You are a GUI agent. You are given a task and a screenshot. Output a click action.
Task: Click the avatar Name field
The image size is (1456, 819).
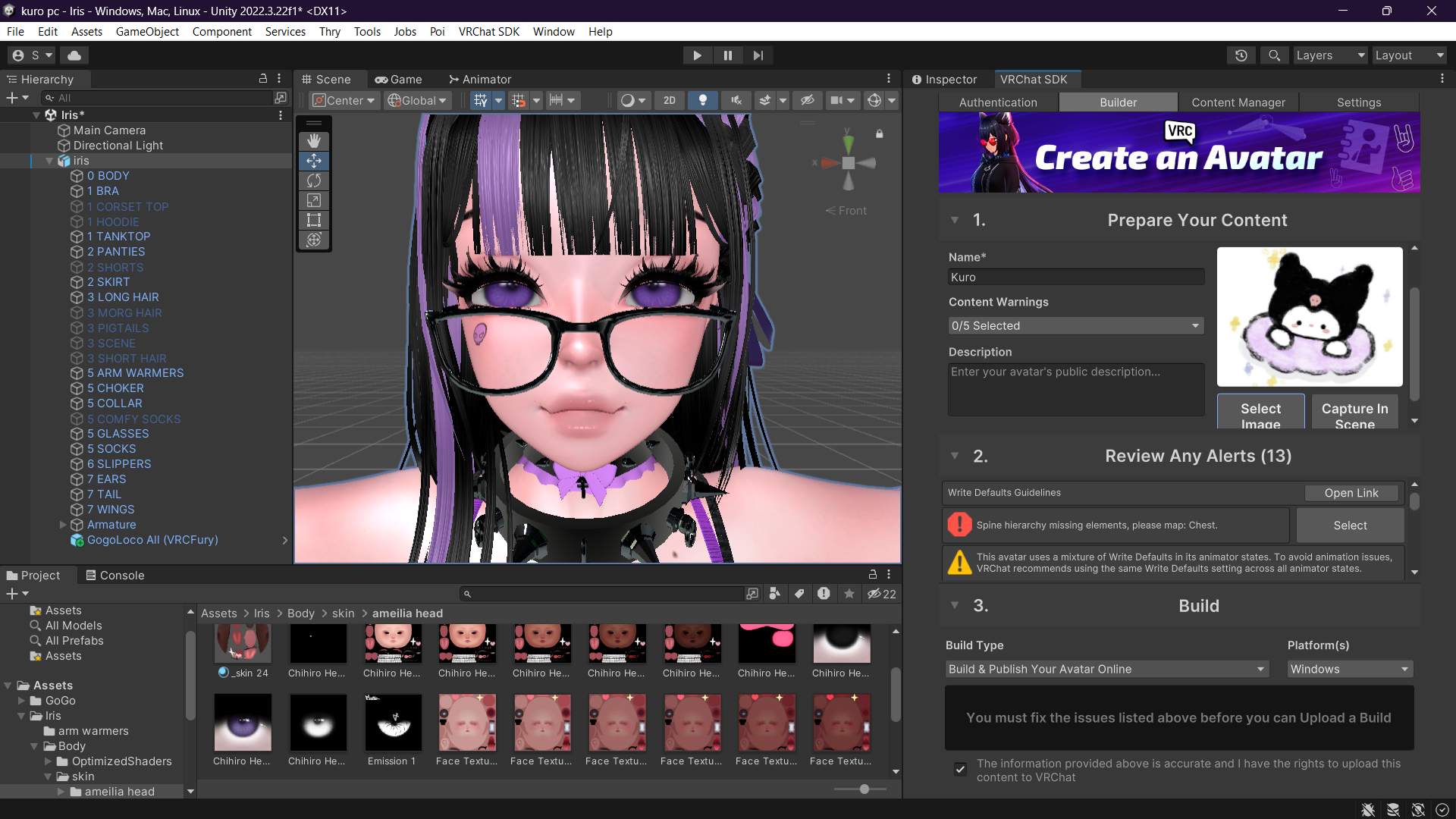(x=1075, y=277)
